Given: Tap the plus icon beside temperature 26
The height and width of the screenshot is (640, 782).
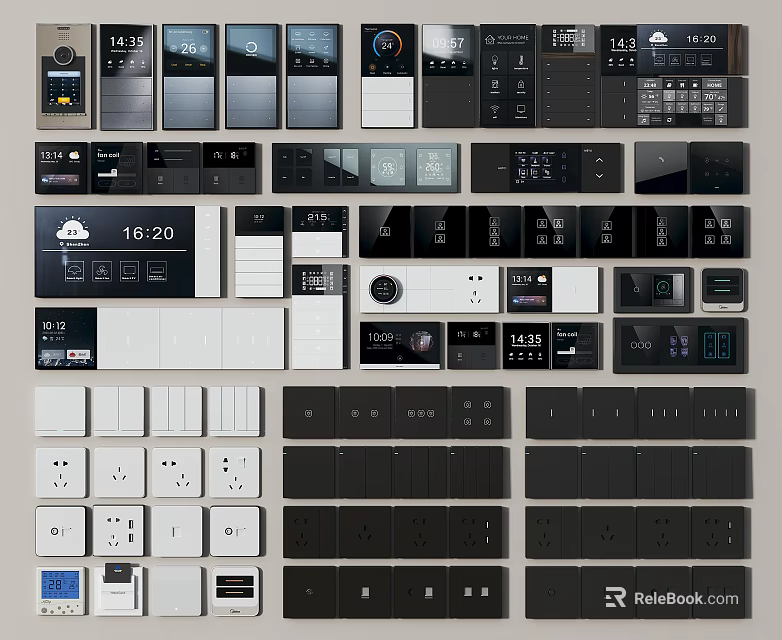Looking at the screenshot, I should tap(203, 48).
